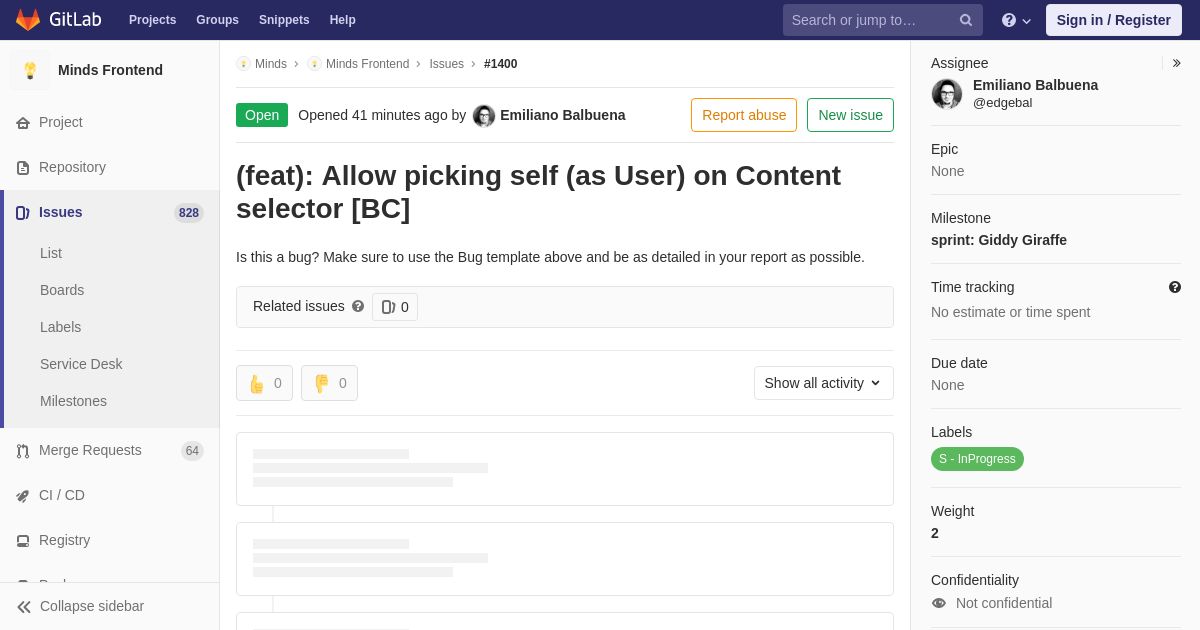Open Emiliano Balbuena author avatar

[484, 116]
